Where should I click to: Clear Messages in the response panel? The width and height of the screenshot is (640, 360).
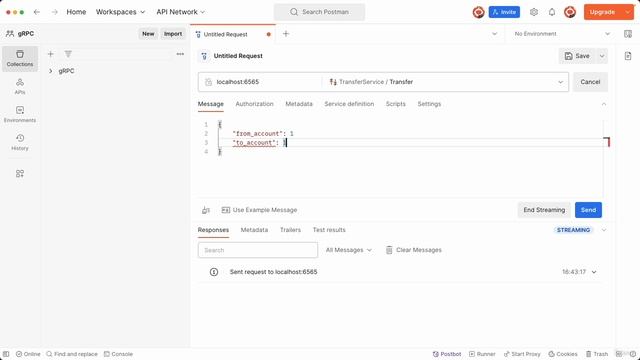[x=414, y=250]
